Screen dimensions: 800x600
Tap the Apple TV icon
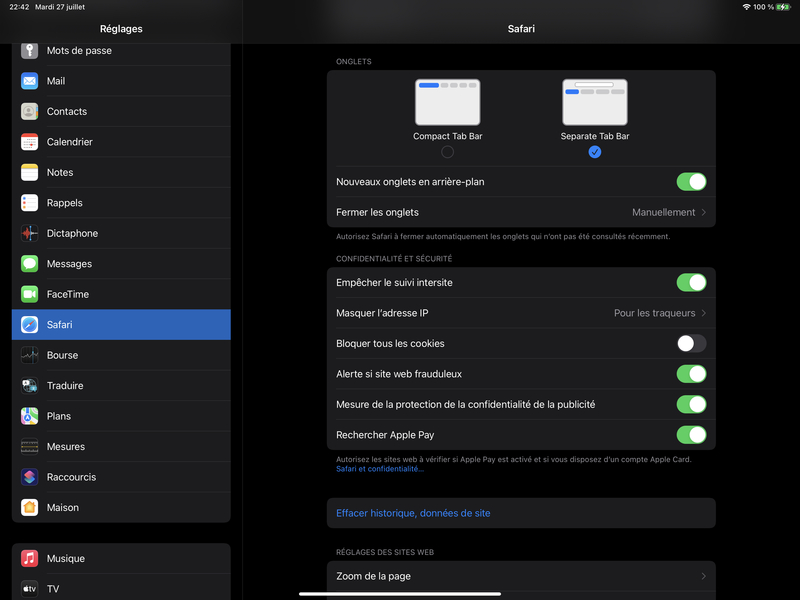[30, 589]
